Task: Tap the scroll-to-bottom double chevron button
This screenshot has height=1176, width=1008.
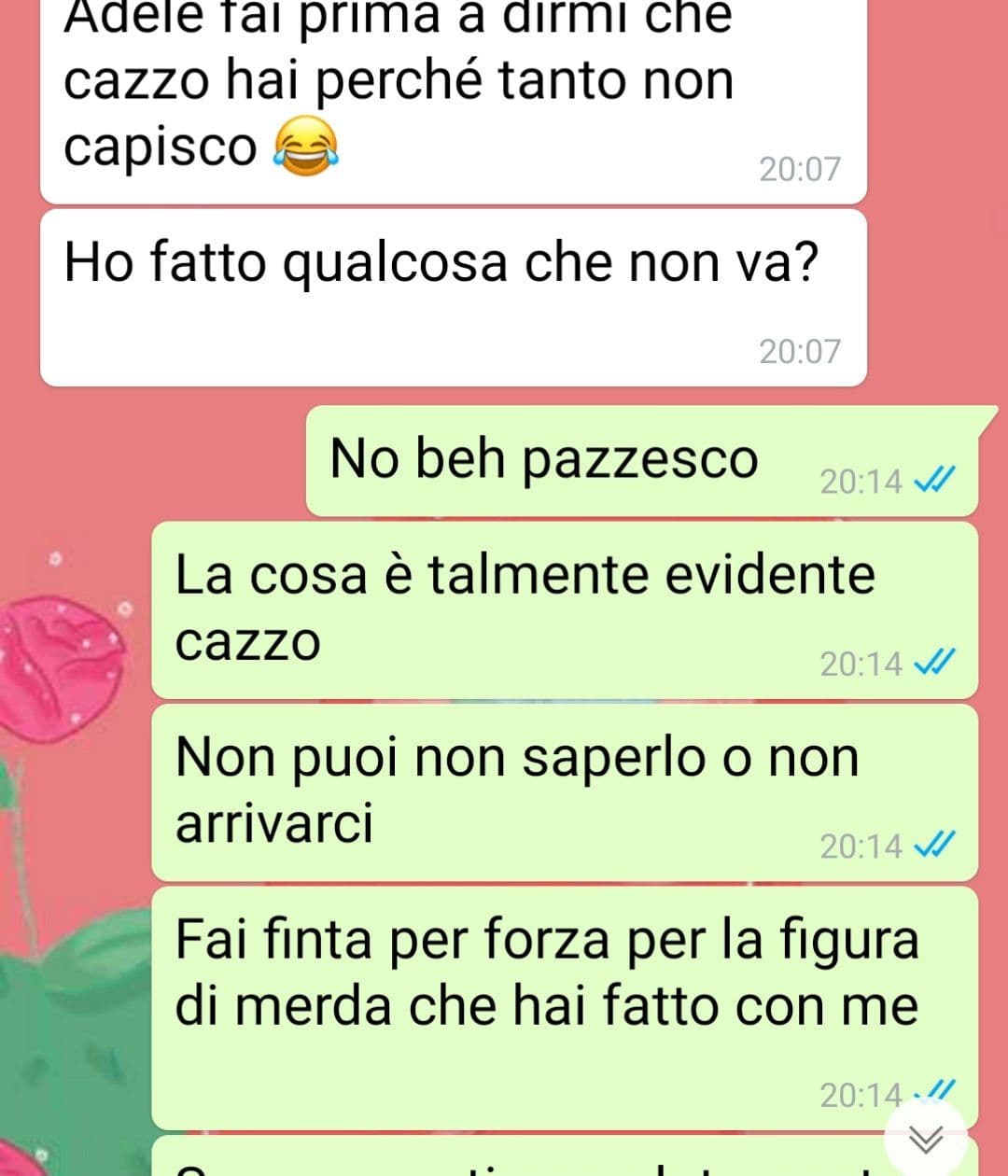Action: click(926, 1139)
